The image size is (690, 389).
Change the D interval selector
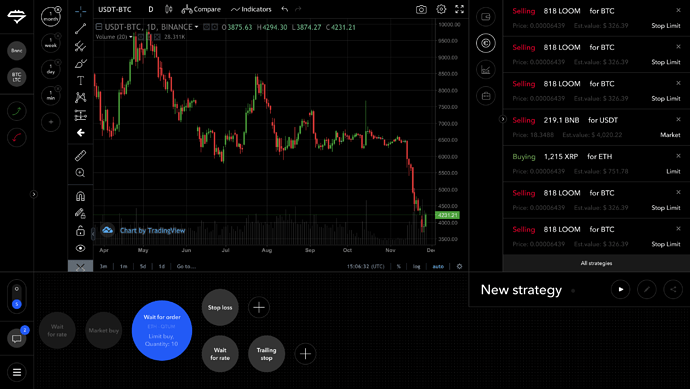[x=151, y=9]
